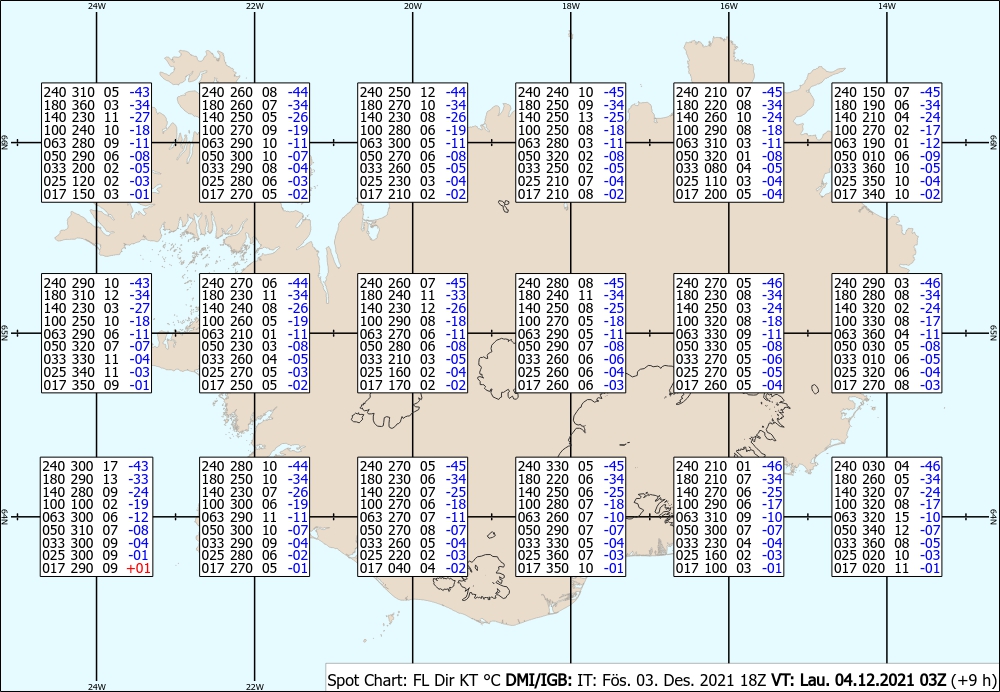1000x692 pixels.
Task: Click the row '180 360 03 -34'
Action: point(96,105)
